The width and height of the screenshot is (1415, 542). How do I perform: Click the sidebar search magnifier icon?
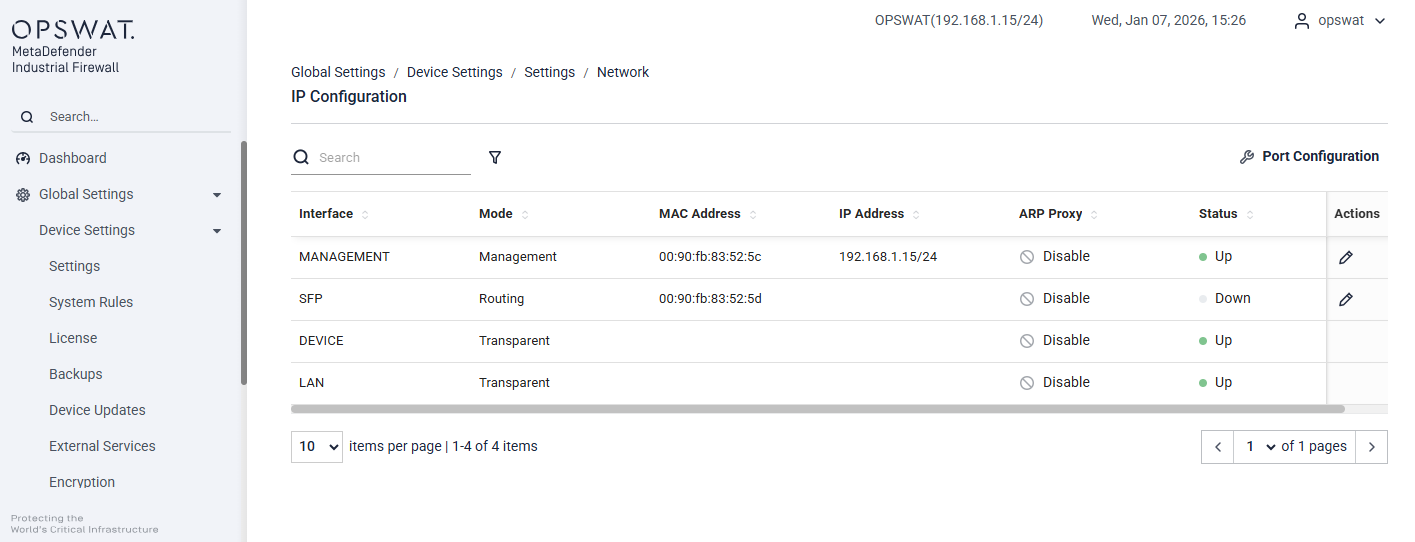(27, 117)
